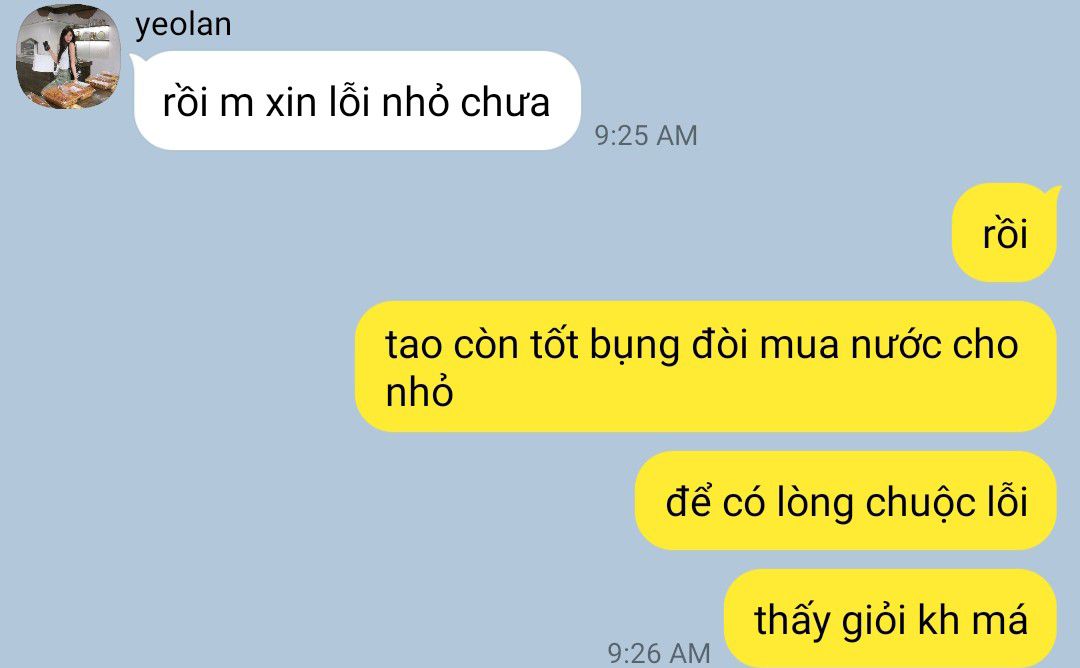Tap the tail of yeolan's white bubble

pos(136,62)
